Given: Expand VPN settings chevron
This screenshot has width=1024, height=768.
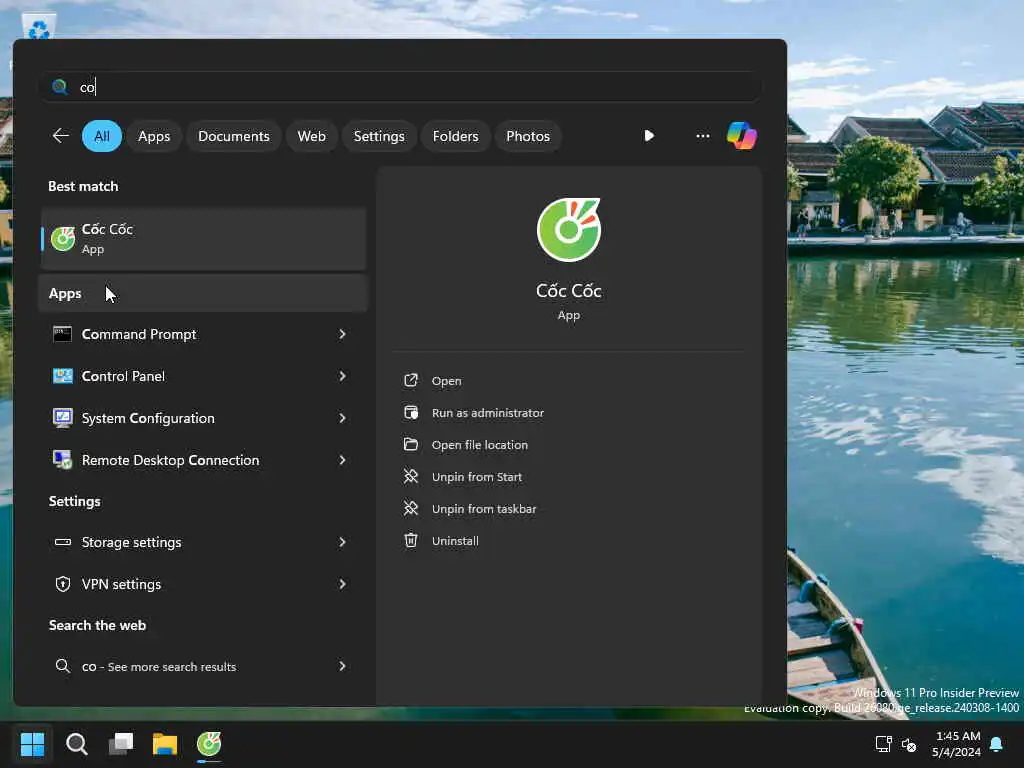Looking at the screenshot, I should [x=342, y=584].
